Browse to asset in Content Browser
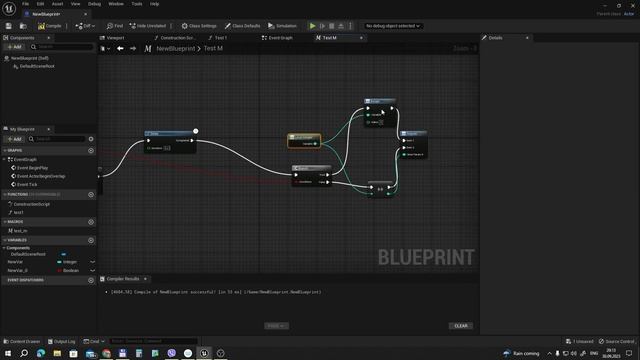Screen dimensions: 640x360 (x=23, y=26)
